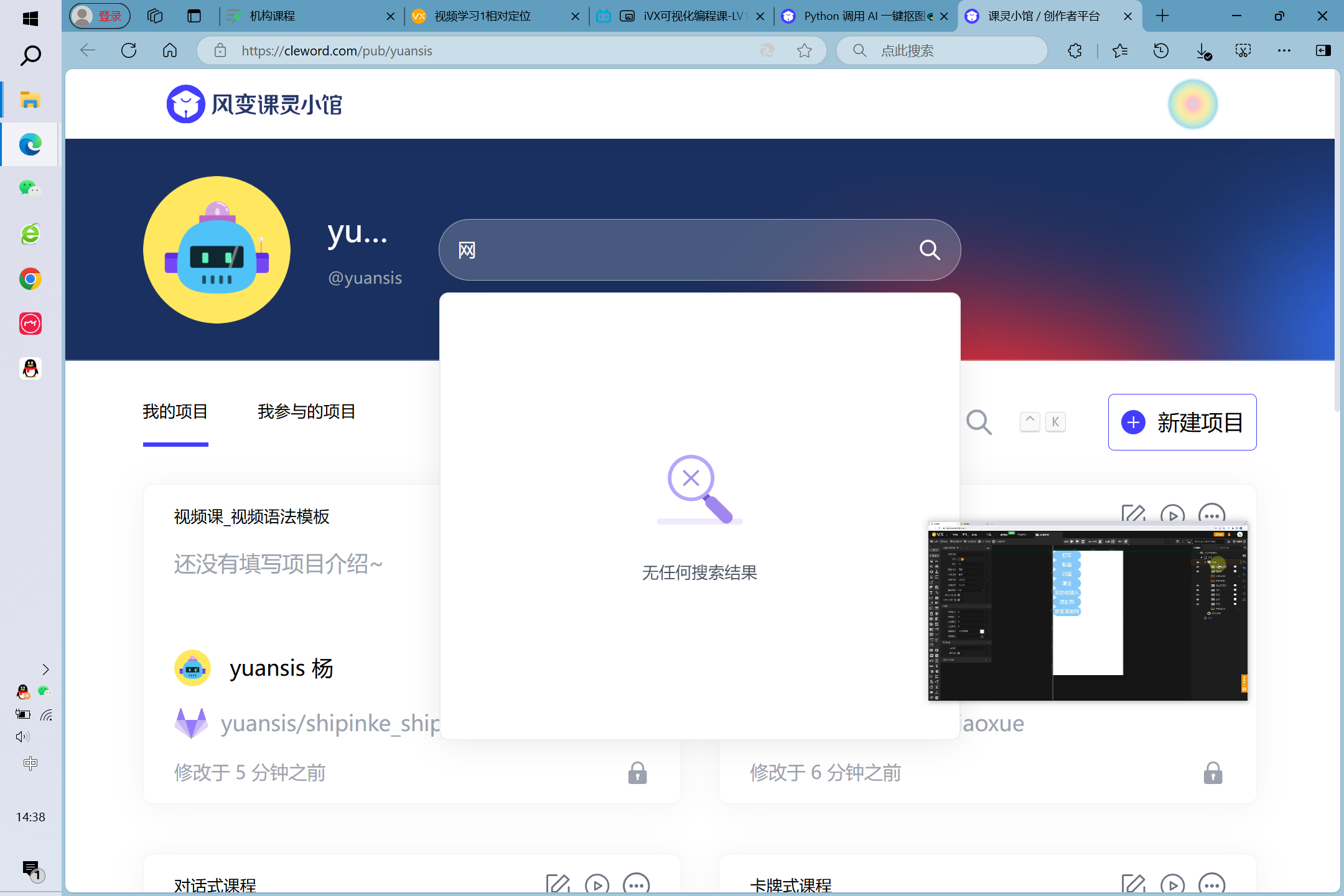Open downloads panel

click(1203, 51)
